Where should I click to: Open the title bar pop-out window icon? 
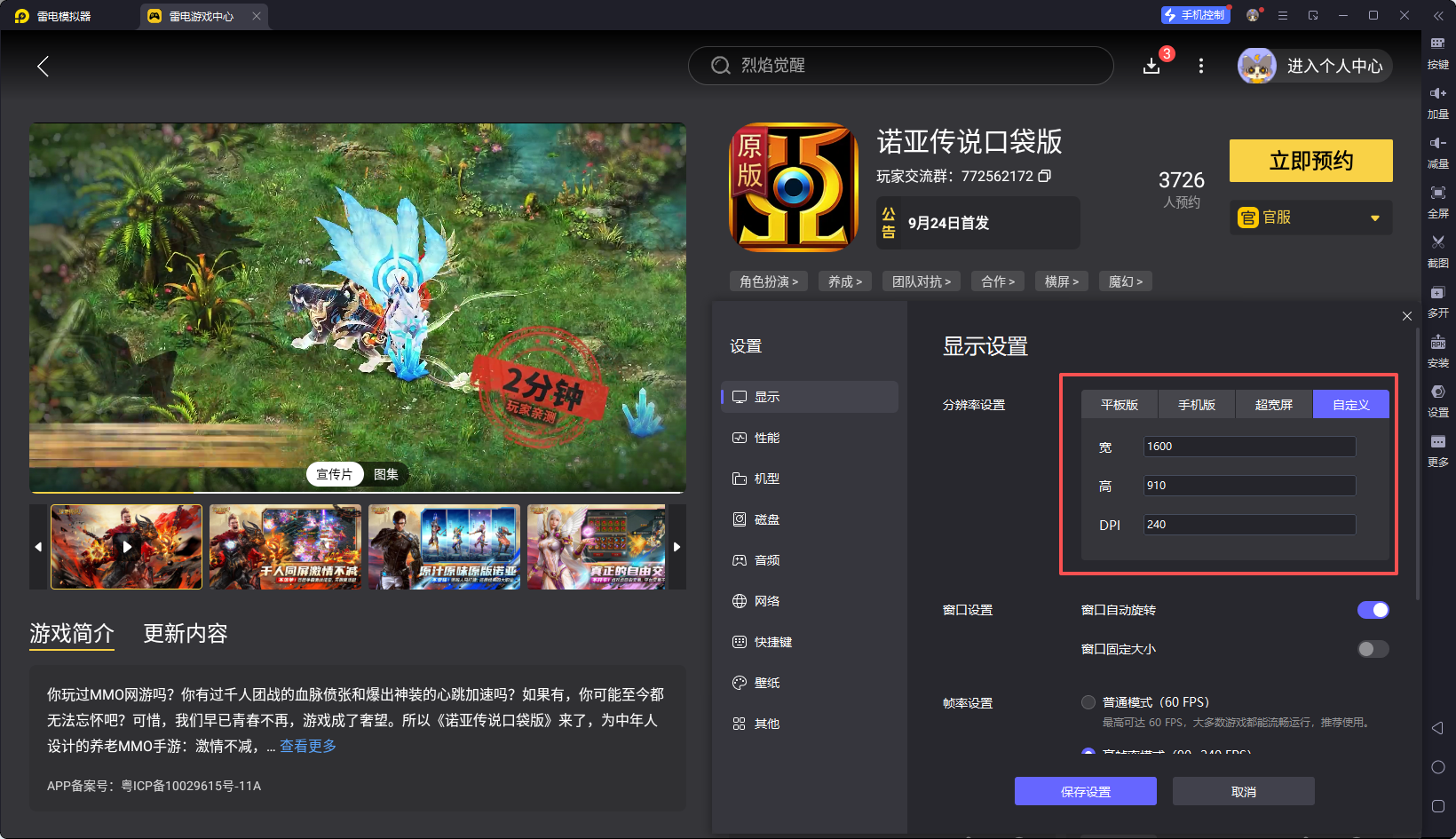(1313, 15)
